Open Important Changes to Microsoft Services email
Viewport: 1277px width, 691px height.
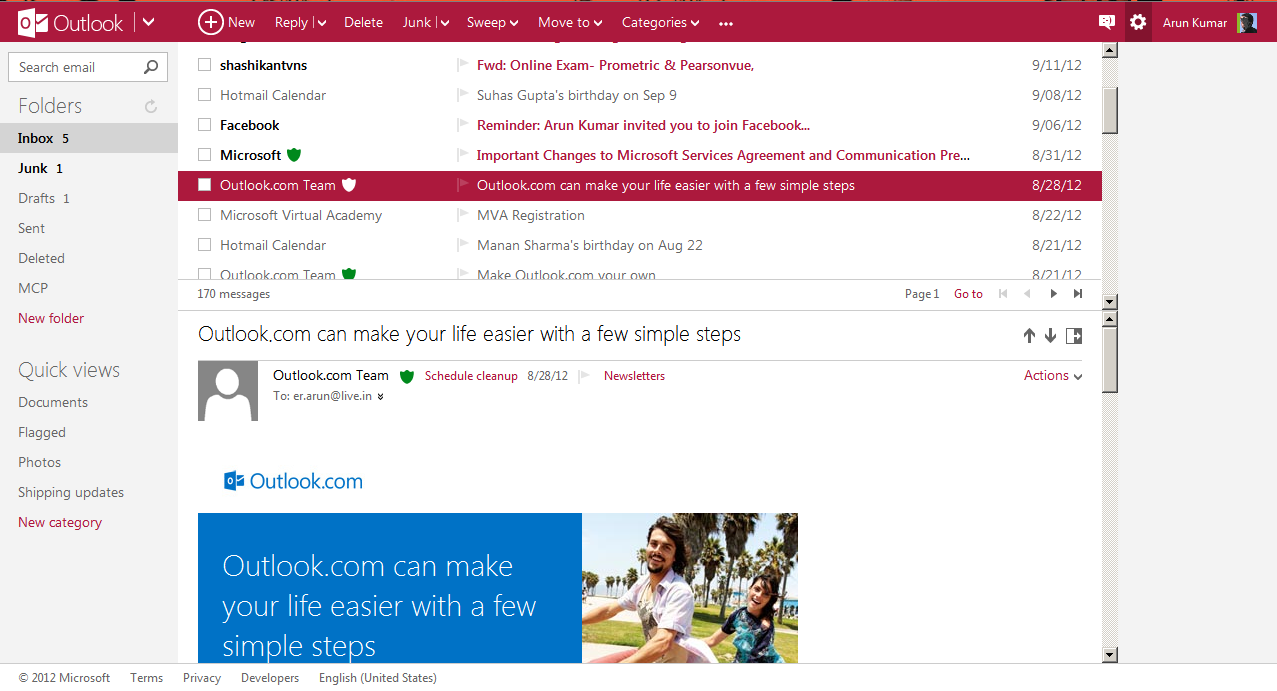[723, 155]
